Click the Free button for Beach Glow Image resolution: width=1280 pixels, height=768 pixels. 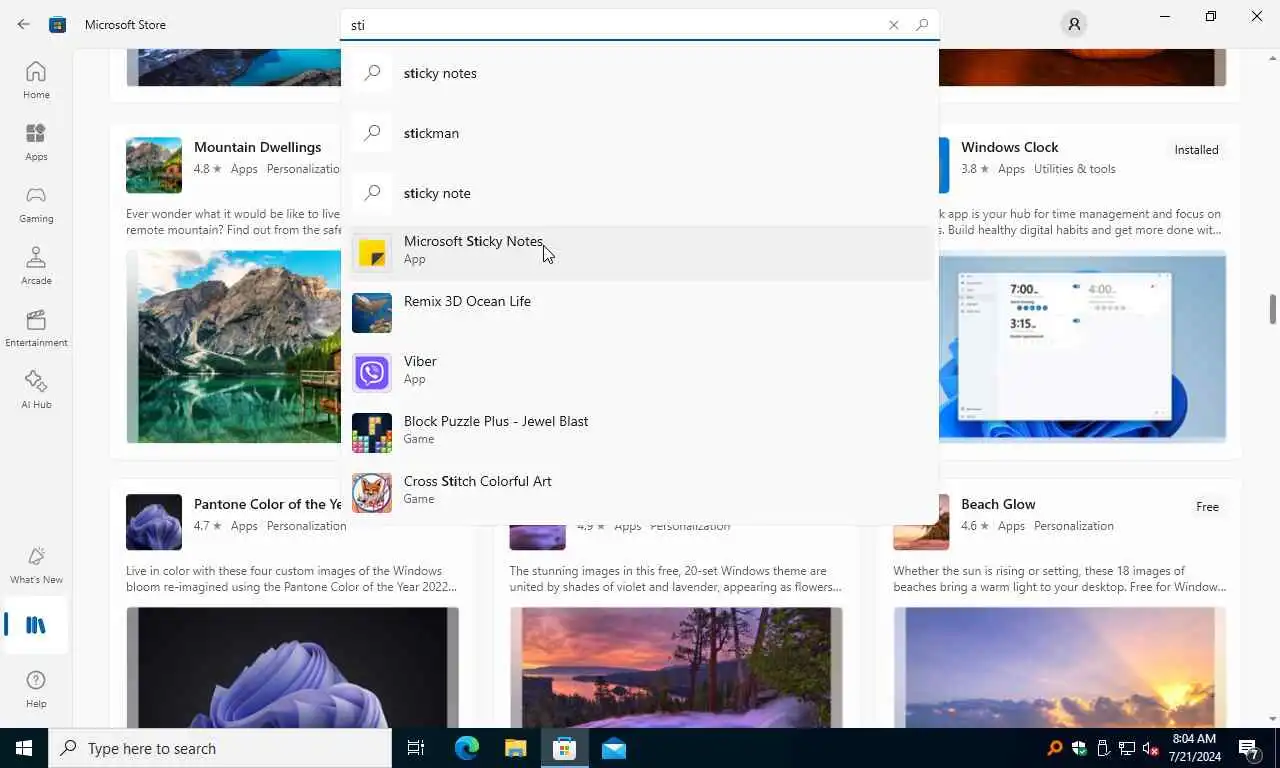pyautogui.click(x=1207, y=507)
